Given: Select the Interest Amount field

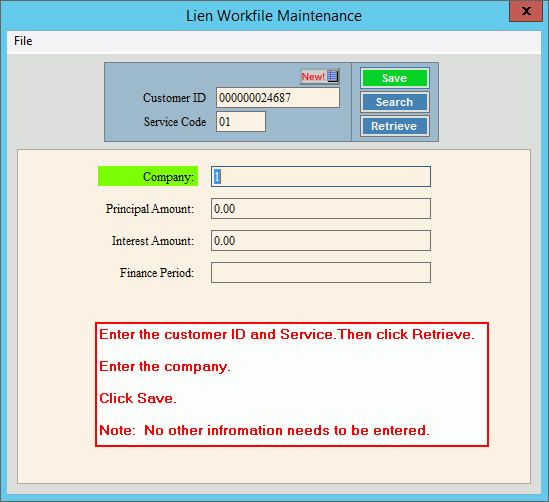Looking at the screenshot, I should click(321, 240).
